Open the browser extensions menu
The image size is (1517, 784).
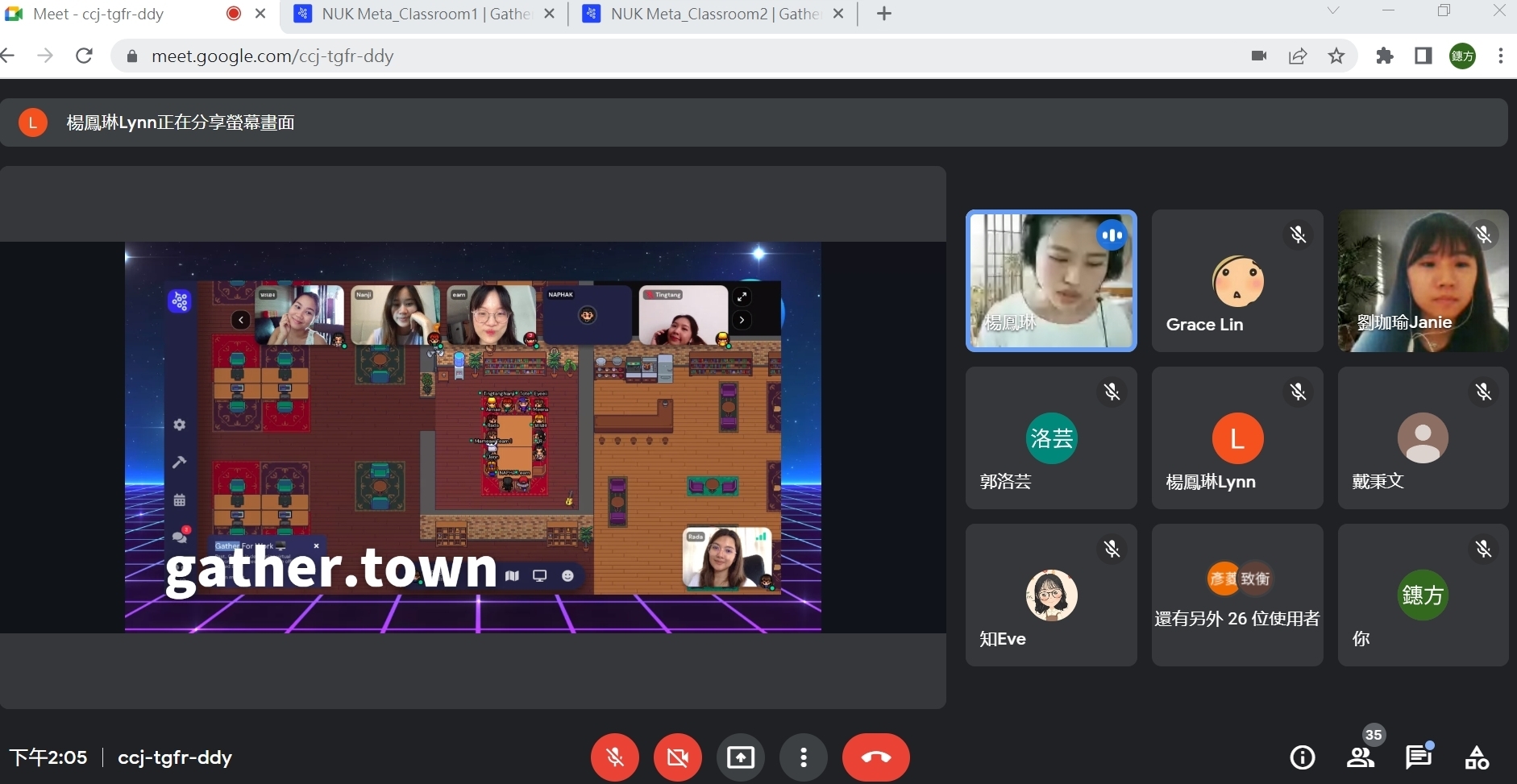click(x=1385, y=56)
